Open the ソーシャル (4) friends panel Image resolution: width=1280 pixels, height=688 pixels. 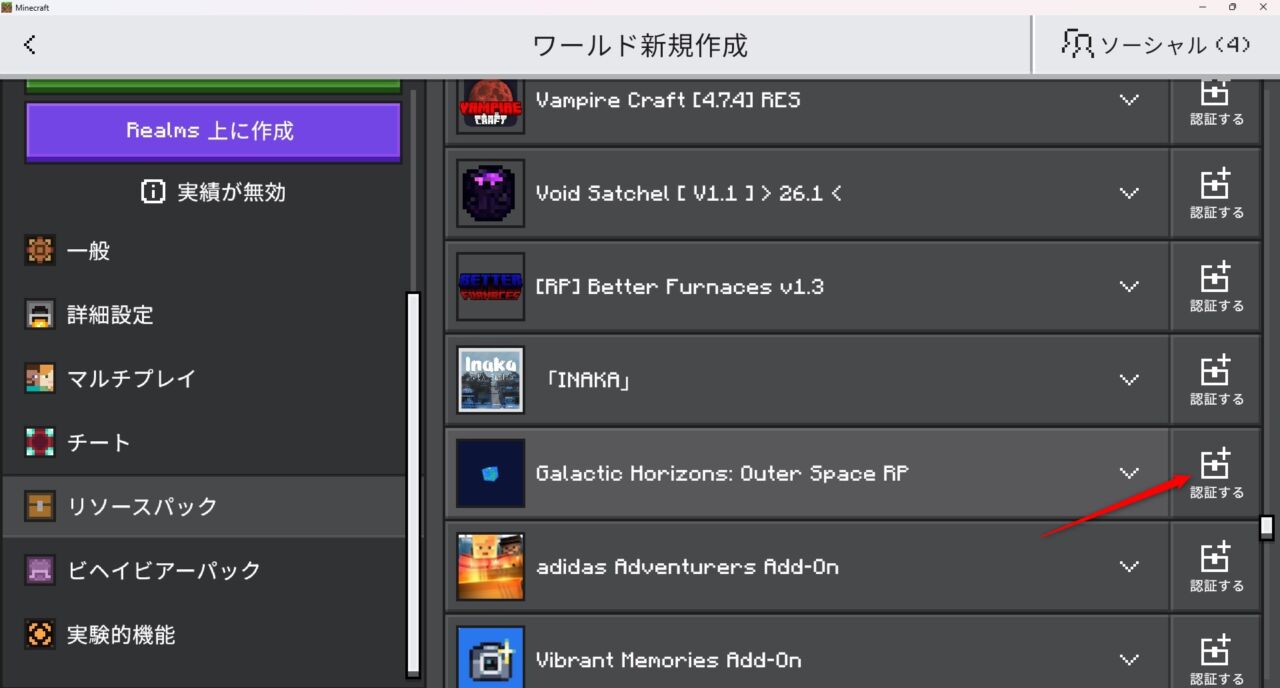coord(1156,44)
